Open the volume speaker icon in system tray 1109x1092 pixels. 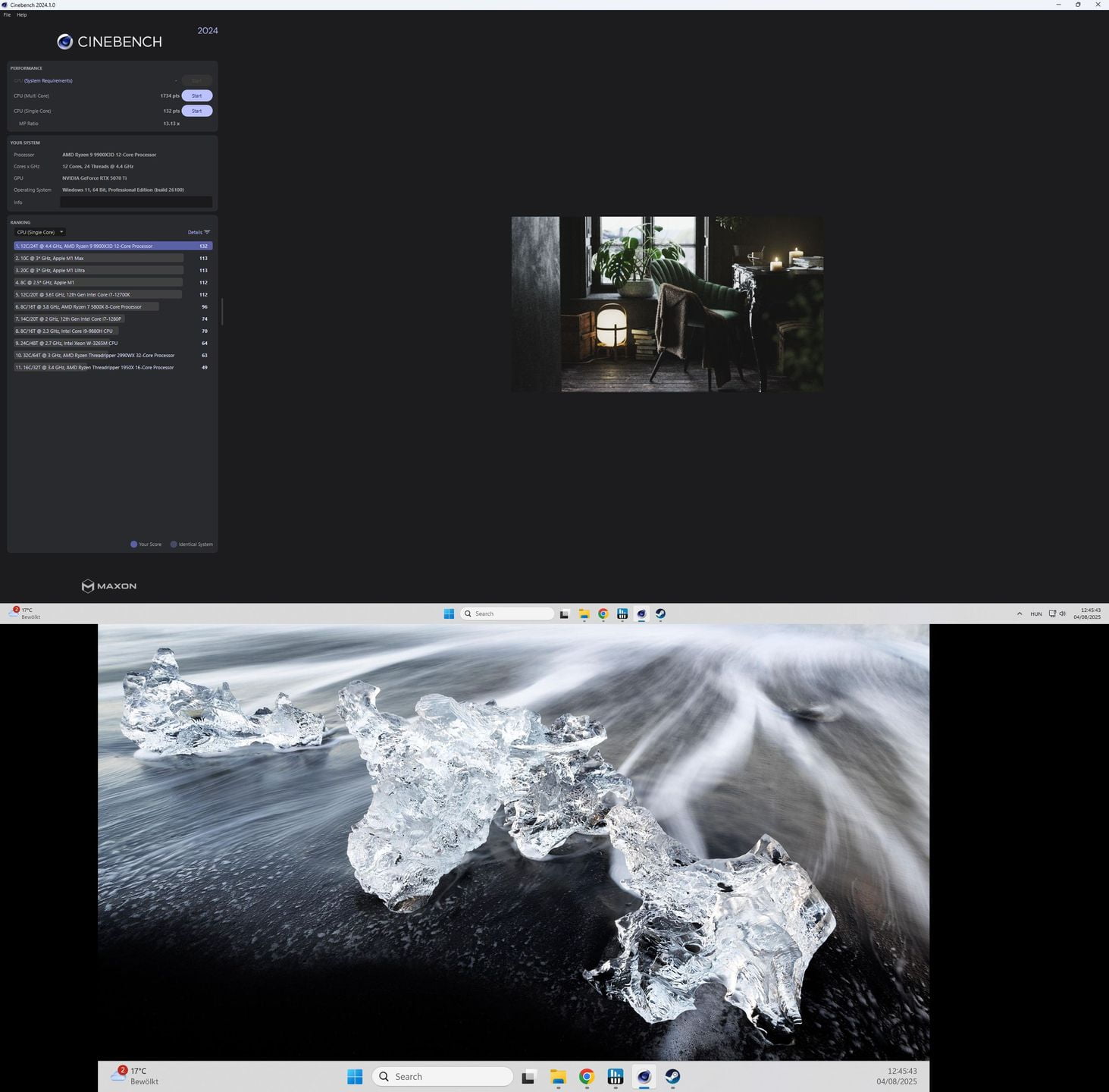click(1063, 613)
